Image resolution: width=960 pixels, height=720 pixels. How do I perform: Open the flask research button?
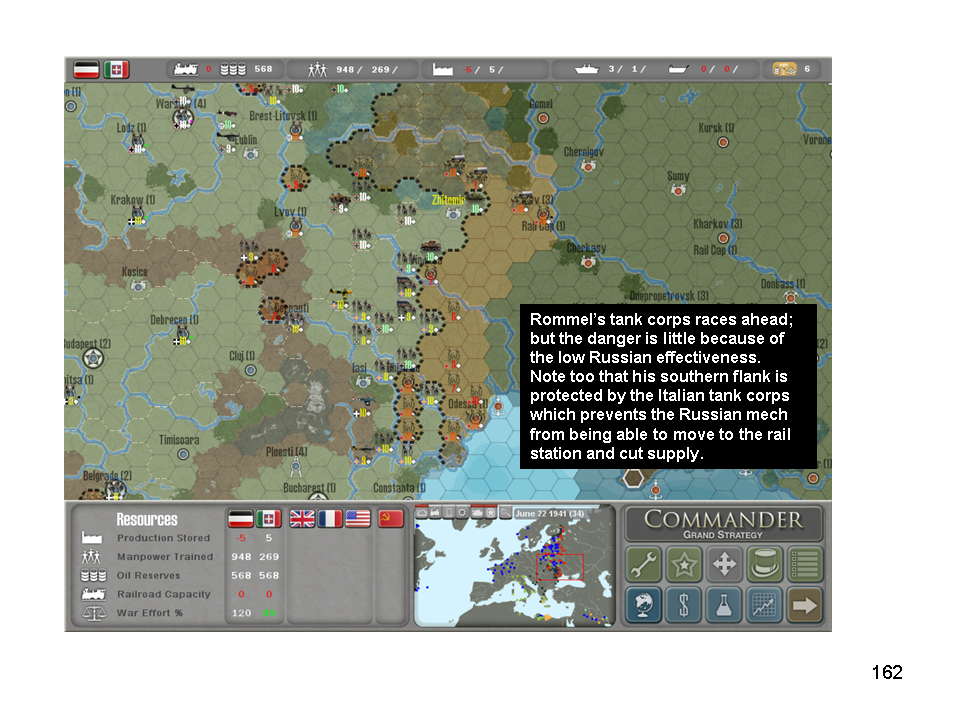point(725,605)
